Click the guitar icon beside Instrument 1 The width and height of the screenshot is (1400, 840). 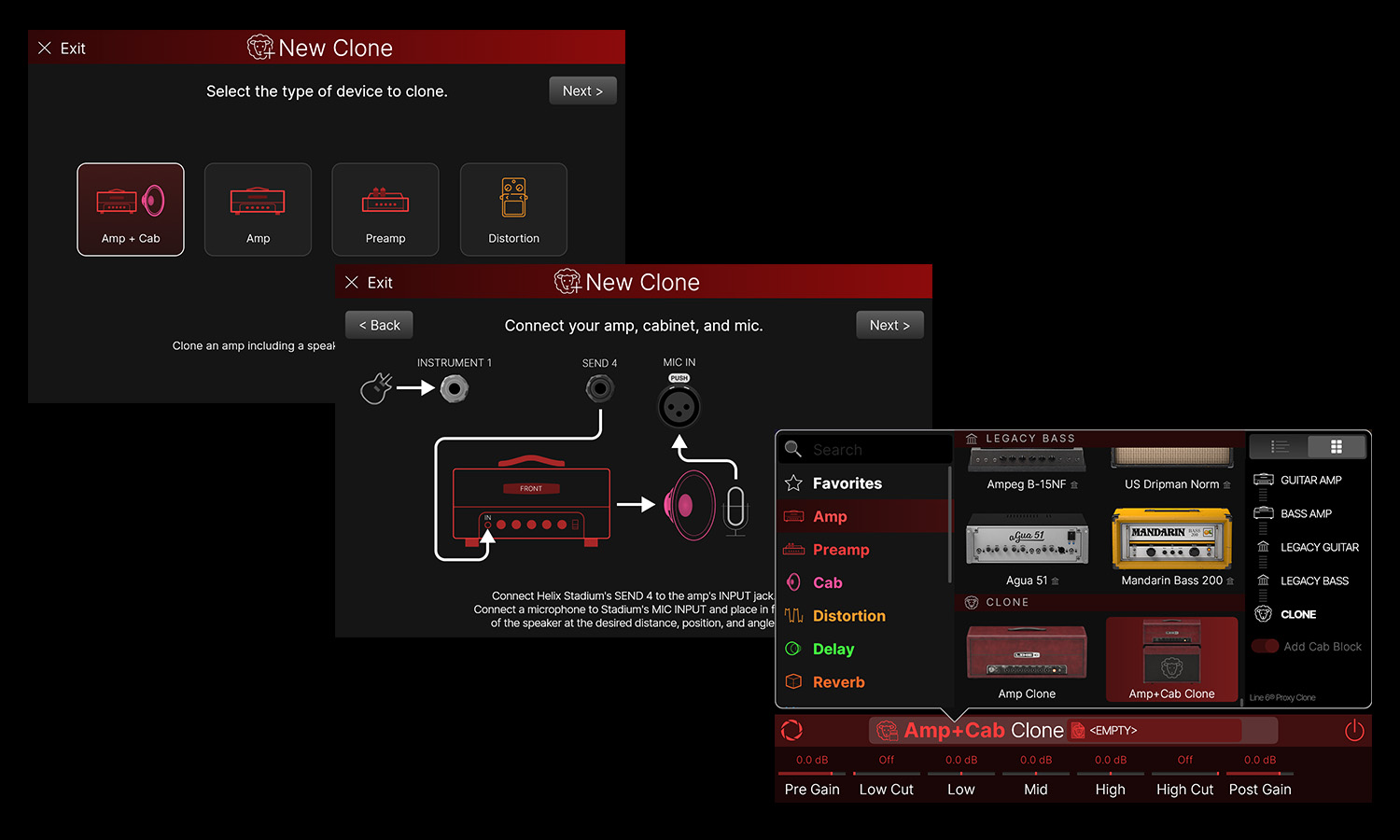pos(376,388)
